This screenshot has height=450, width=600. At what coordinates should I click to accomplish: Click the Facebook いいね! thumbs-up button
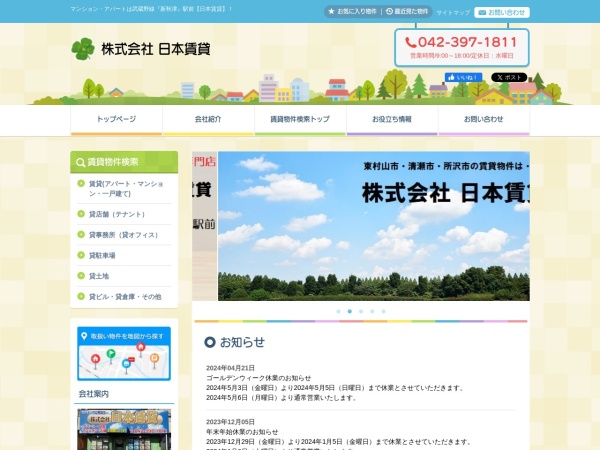point(463,77)
